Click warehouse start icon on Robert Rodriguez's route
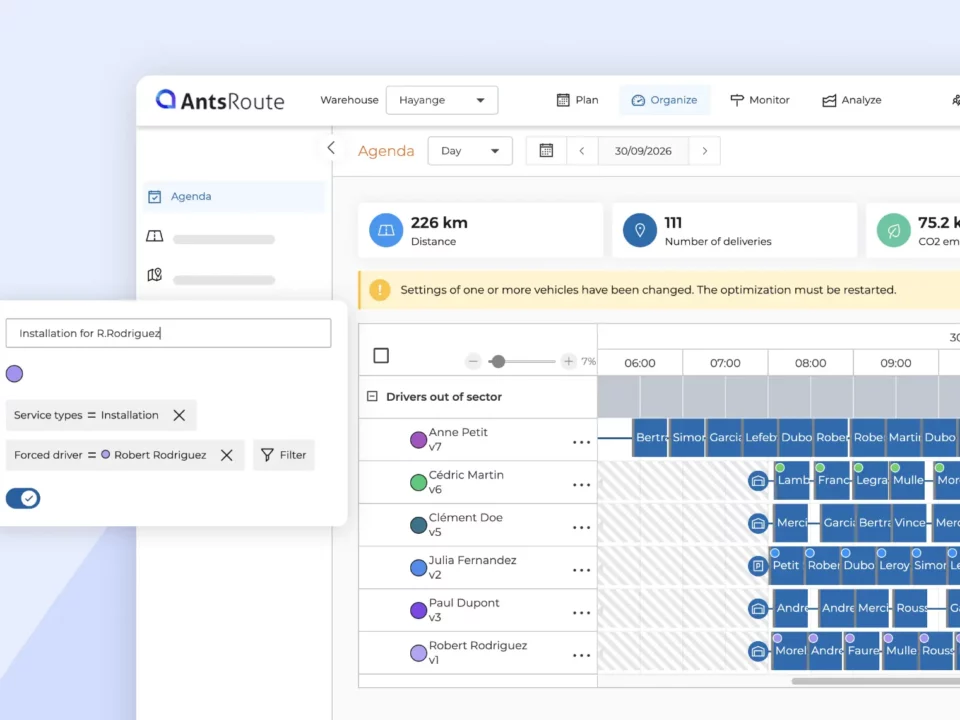The image size is (960, 720). (x=758, y=651)
